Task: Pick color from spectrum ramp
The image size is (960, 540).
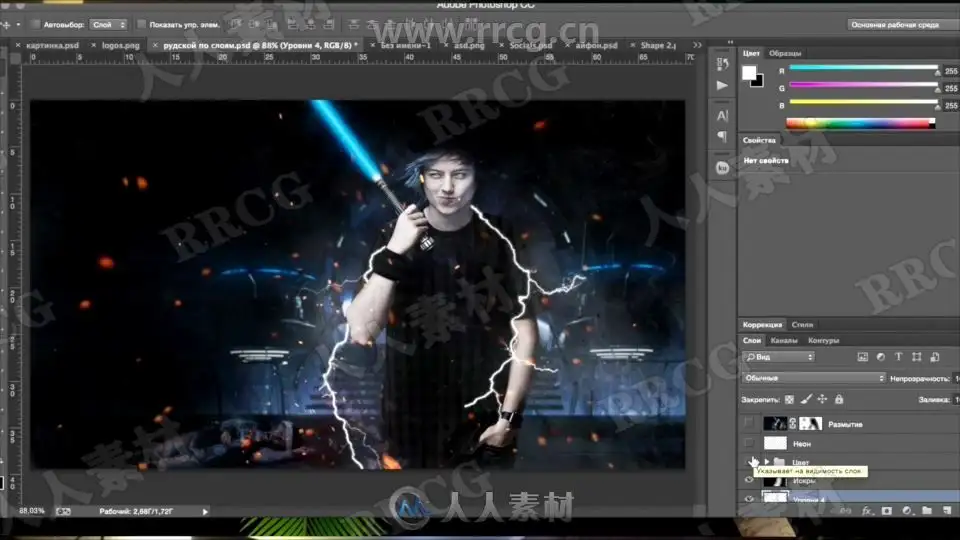Action: pos(860,124)
